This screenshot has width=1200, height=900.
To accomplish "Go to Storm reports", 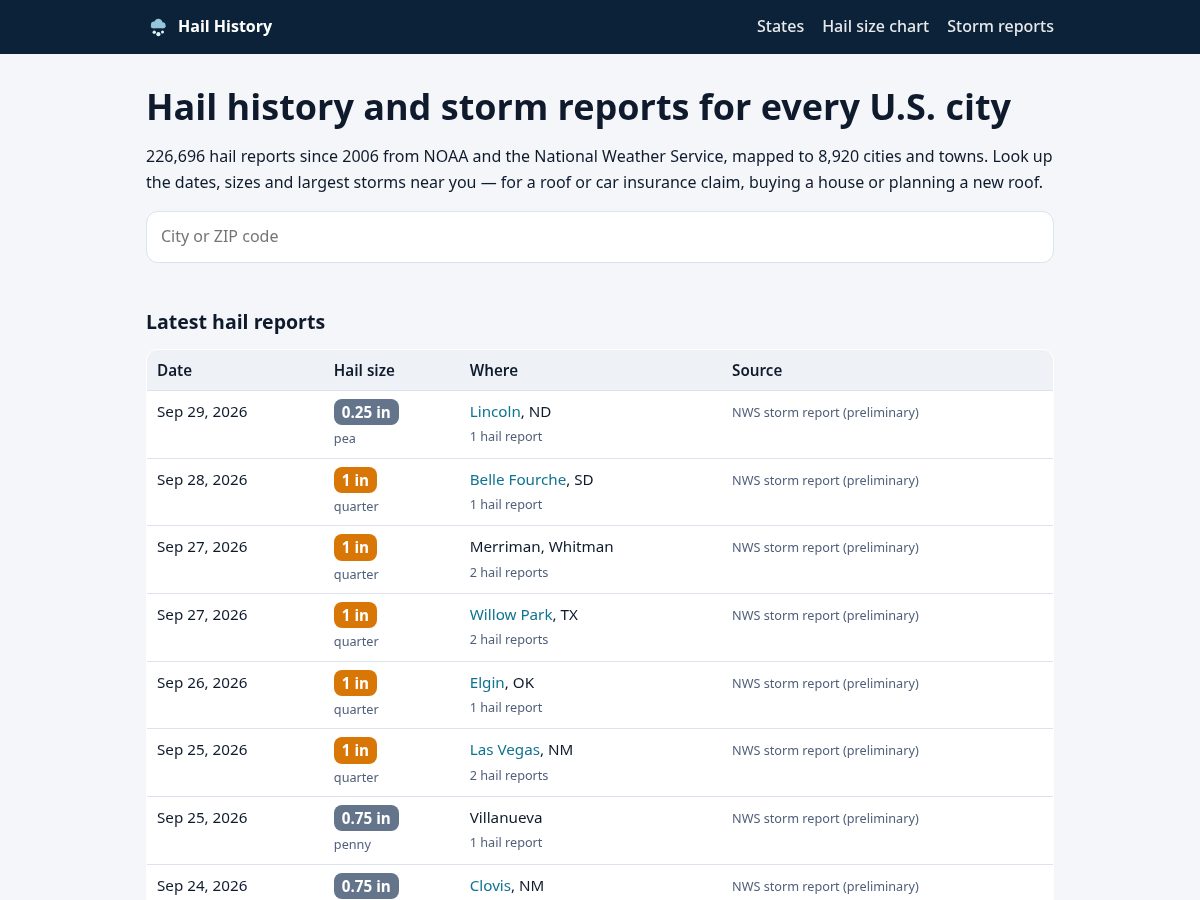I will click(x=1000, y=27).
